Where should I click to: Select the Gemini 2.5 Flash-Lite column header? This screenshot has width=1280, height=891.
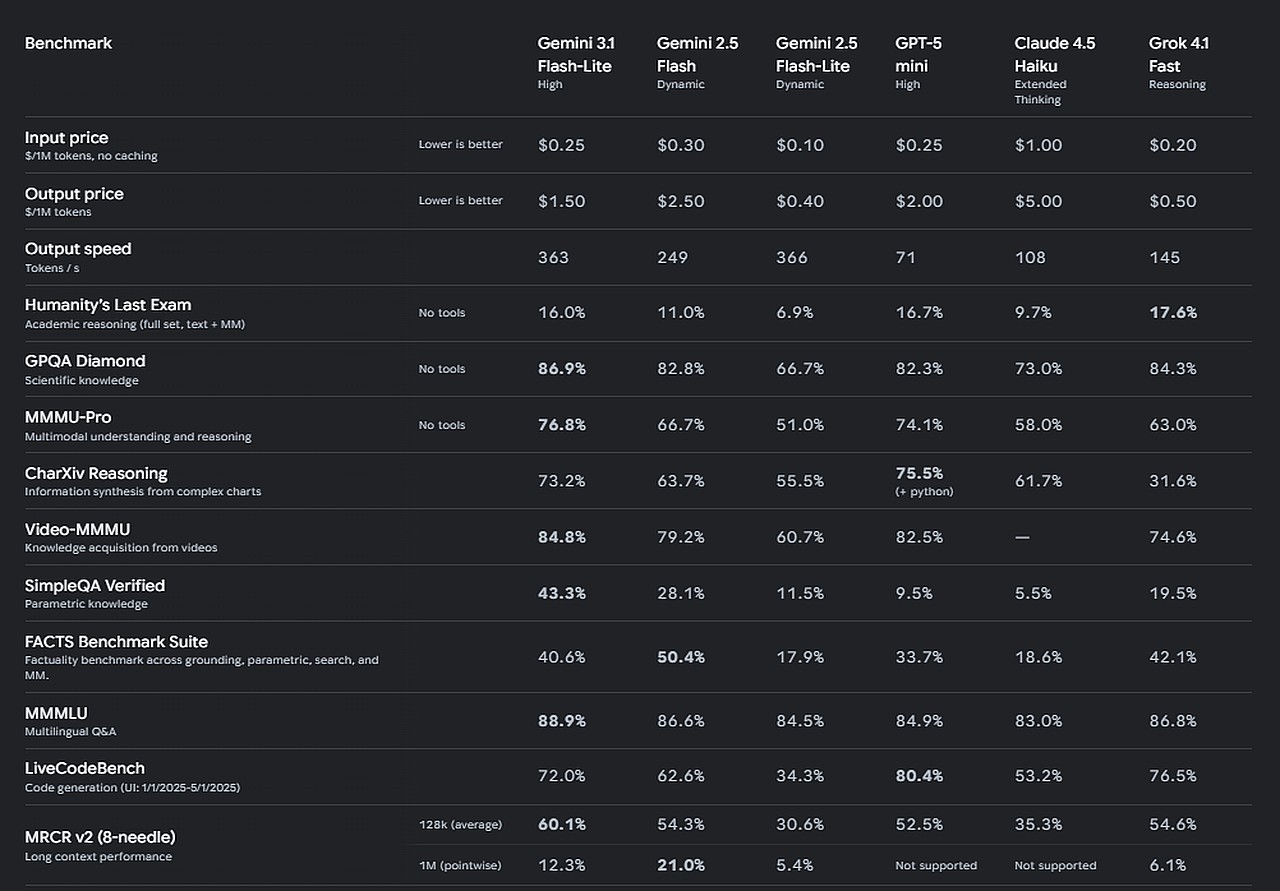(x=812, y=55)
